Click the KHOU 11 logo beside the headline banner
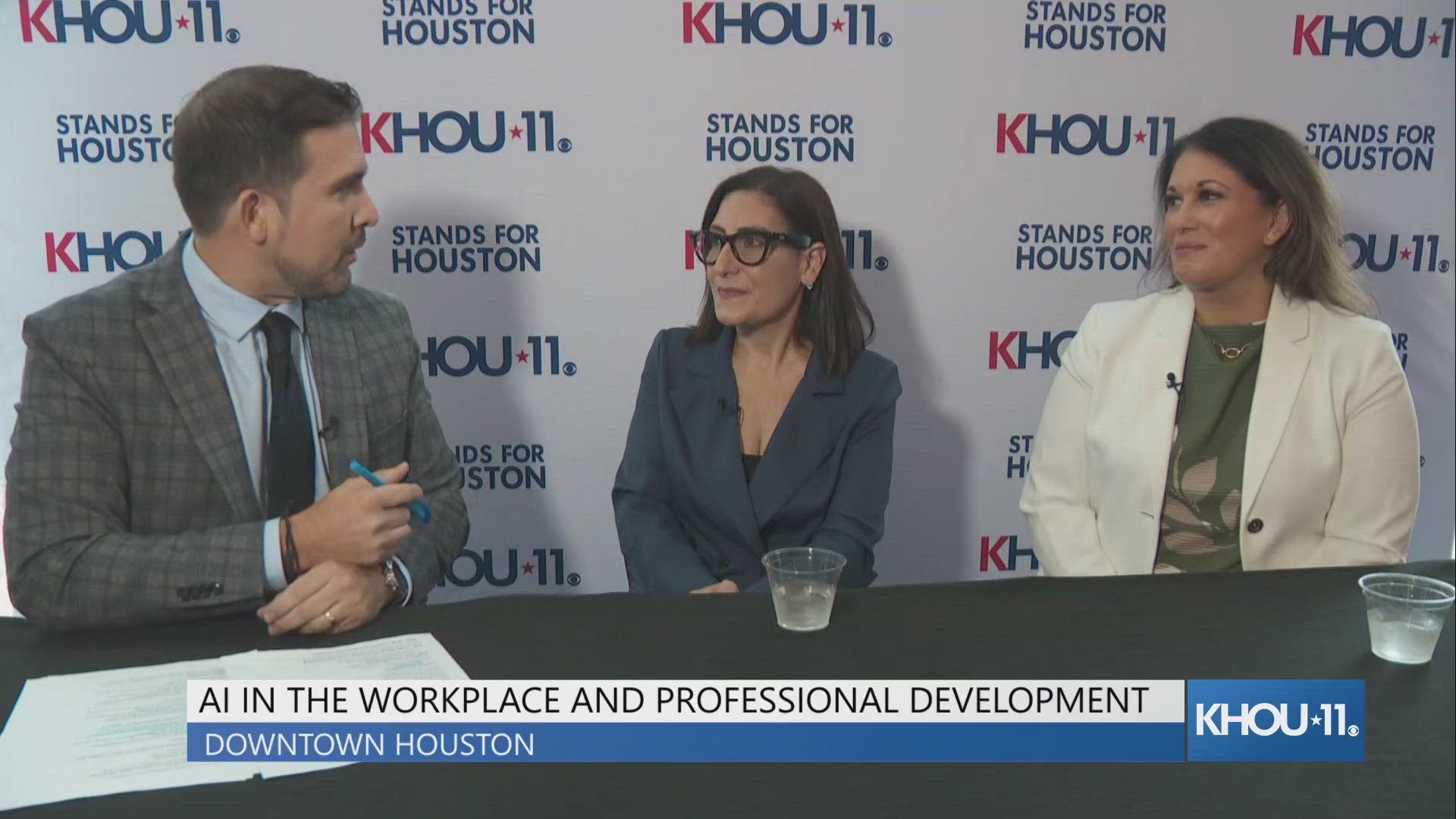The image size is (1456, 819). tap(1276, 720)
